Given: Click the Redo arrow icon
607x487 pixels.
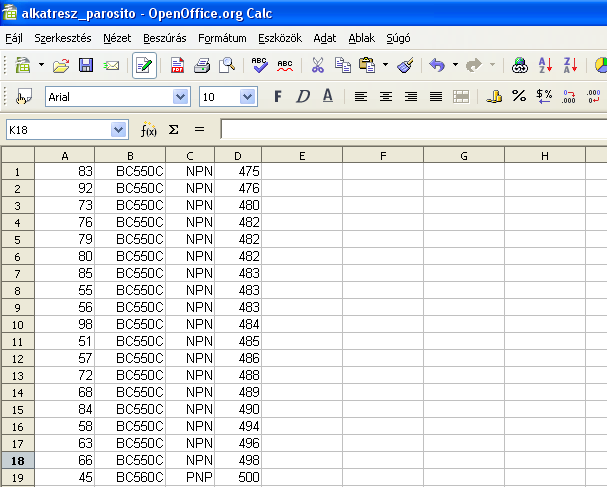Looking at the screenshot, I should coord(474,65).
